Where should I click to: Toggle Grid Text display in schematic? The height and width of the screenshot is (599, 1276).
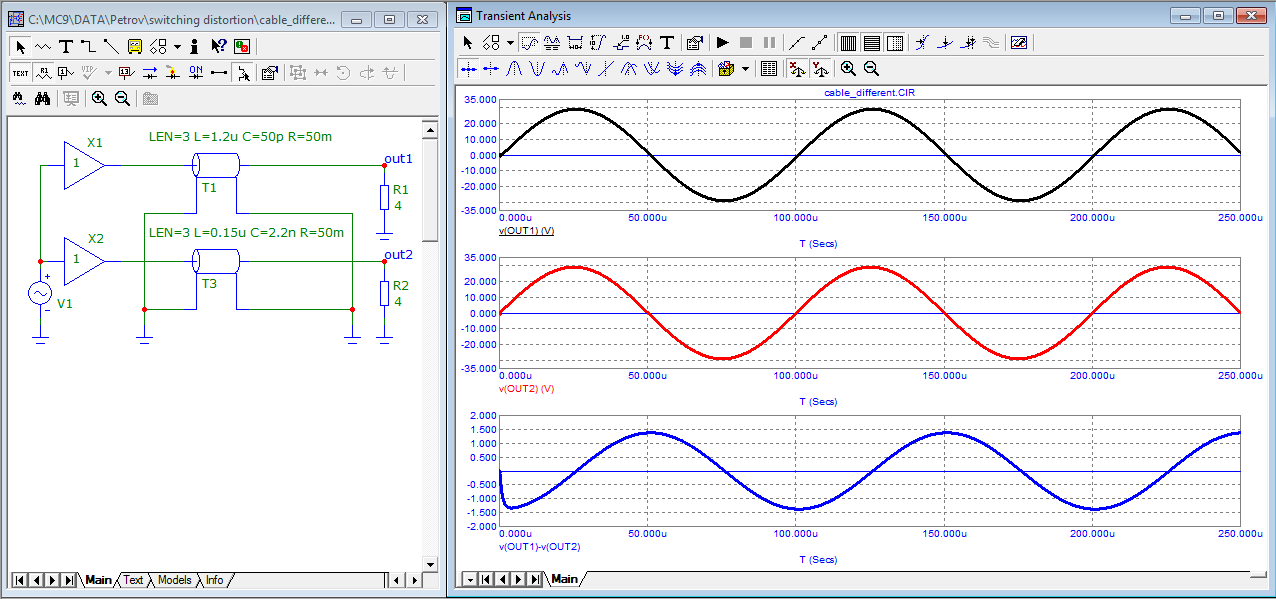pyautogui.click(x=20, y=72)
